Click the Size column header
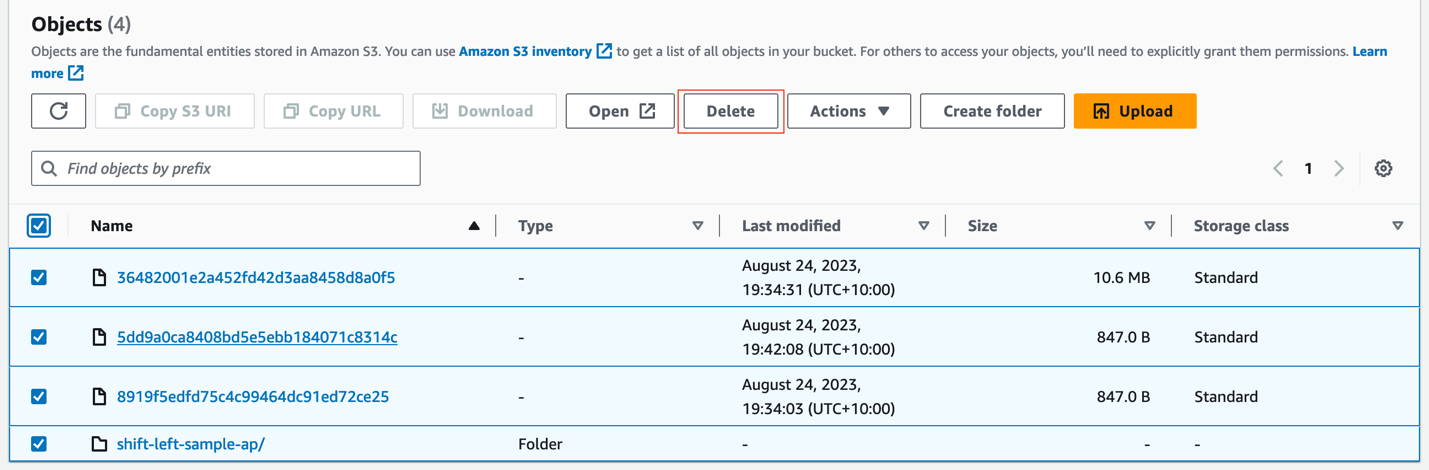The height and width of the screenshot is (470, 1429). [x=982, y=226]
